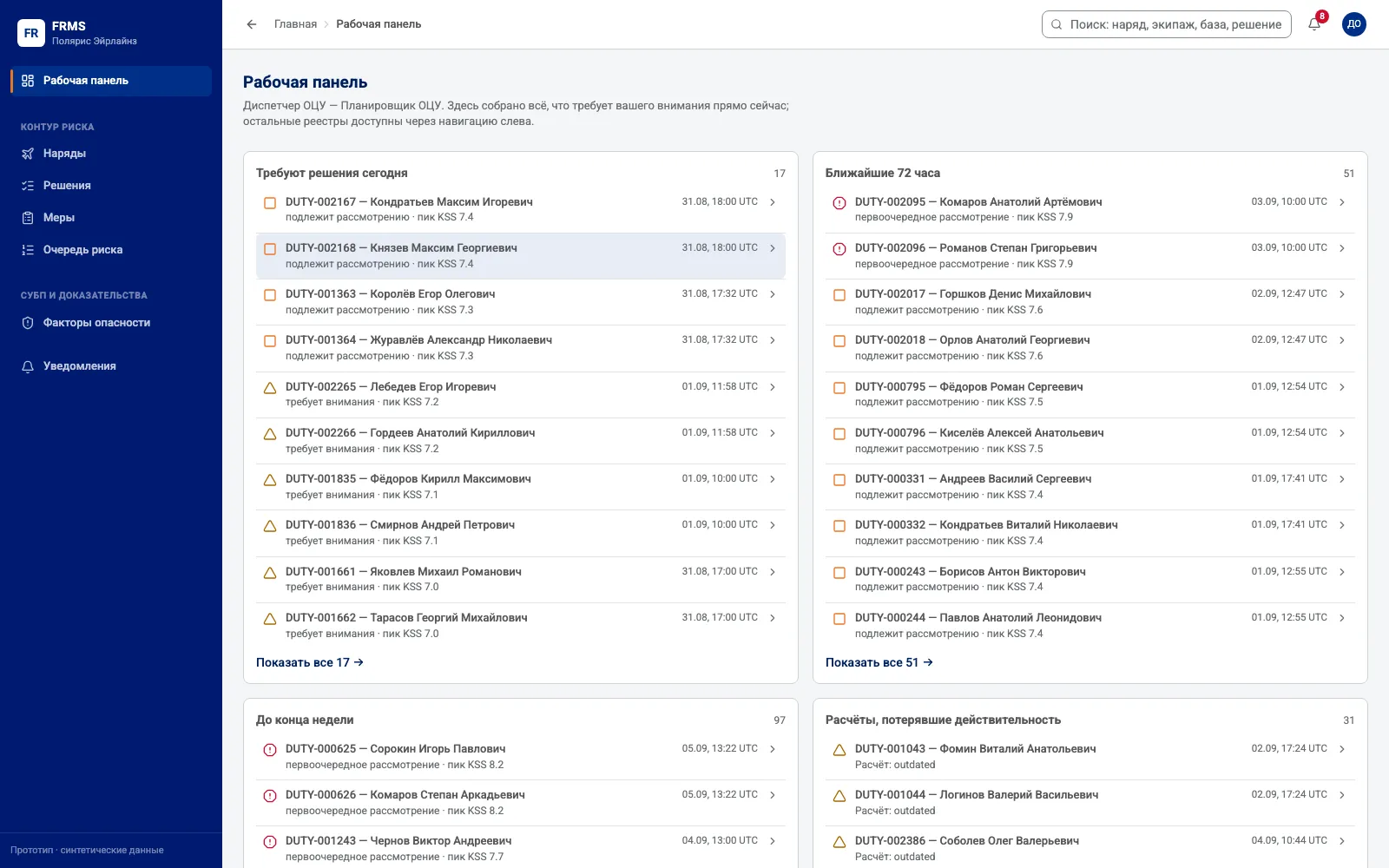Screen dimensions: 1389x868
Task: Open DUTY-001044 row chevron arrow
Action: coord(1342,795)
